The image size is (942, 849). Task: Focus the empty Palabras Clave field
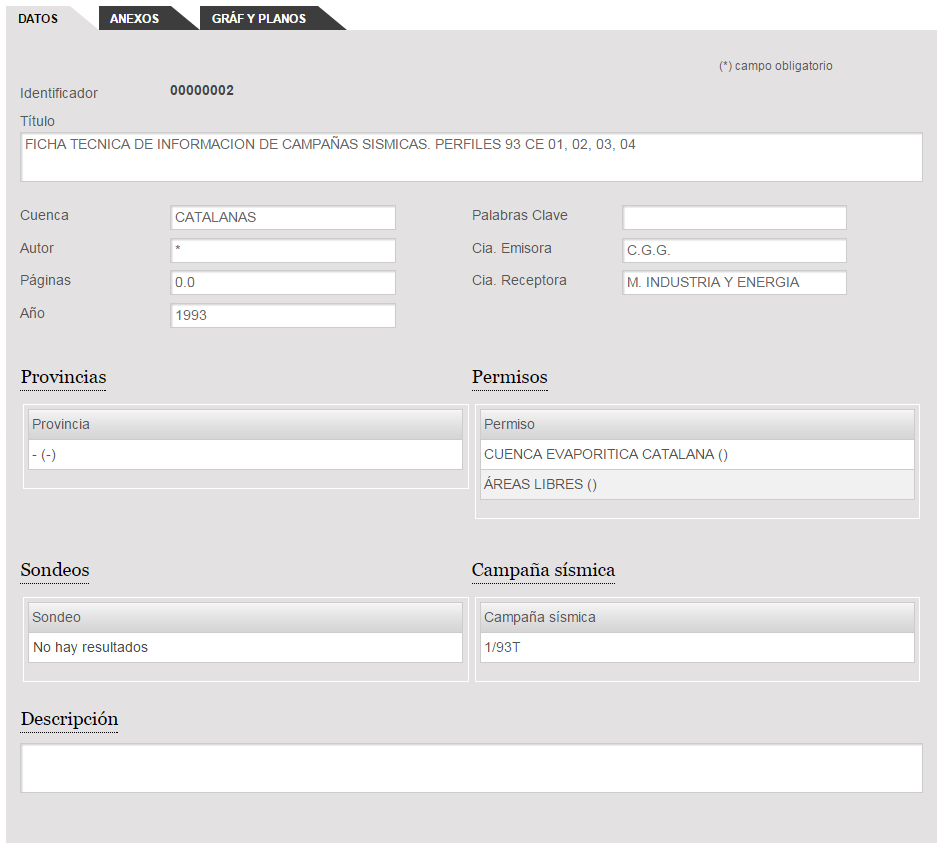(734, 218)
